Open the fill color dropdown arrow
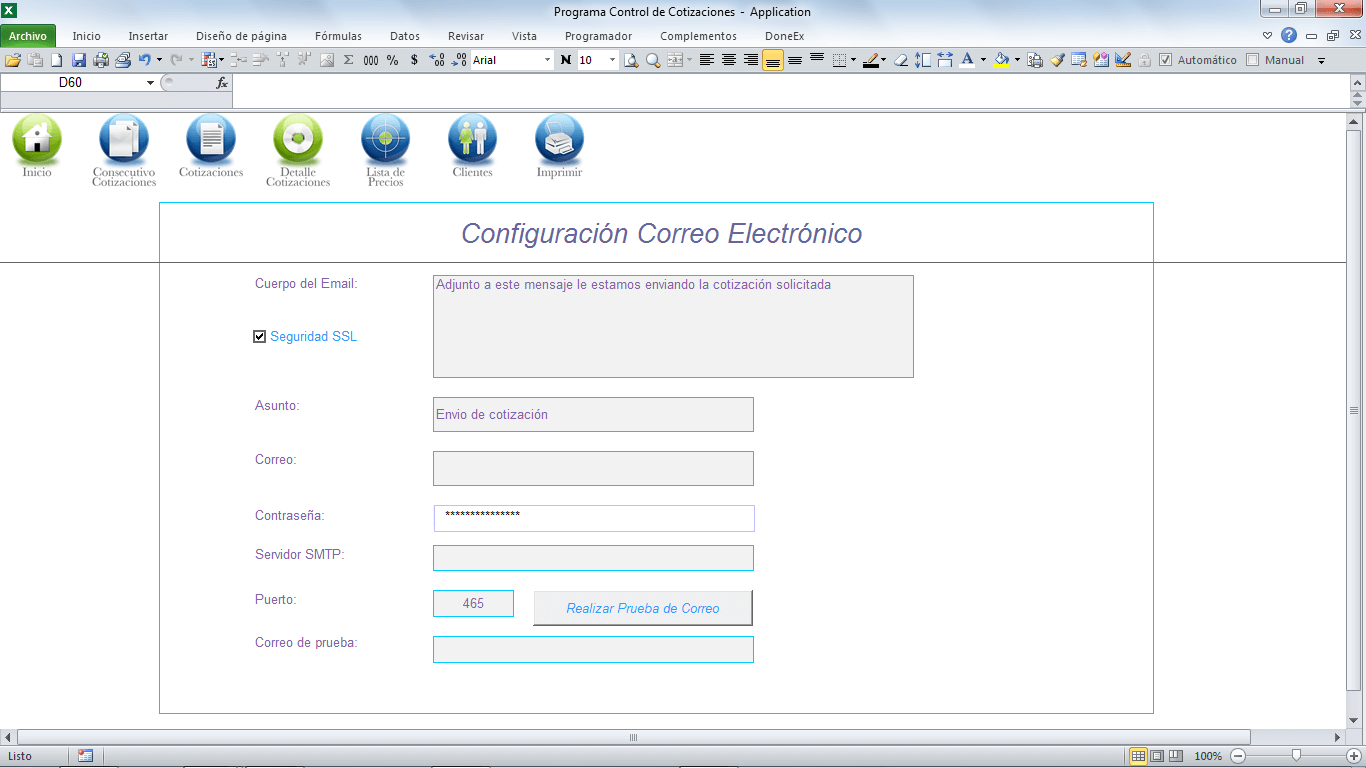1366x768 pixels. [x=1017, y=60]
